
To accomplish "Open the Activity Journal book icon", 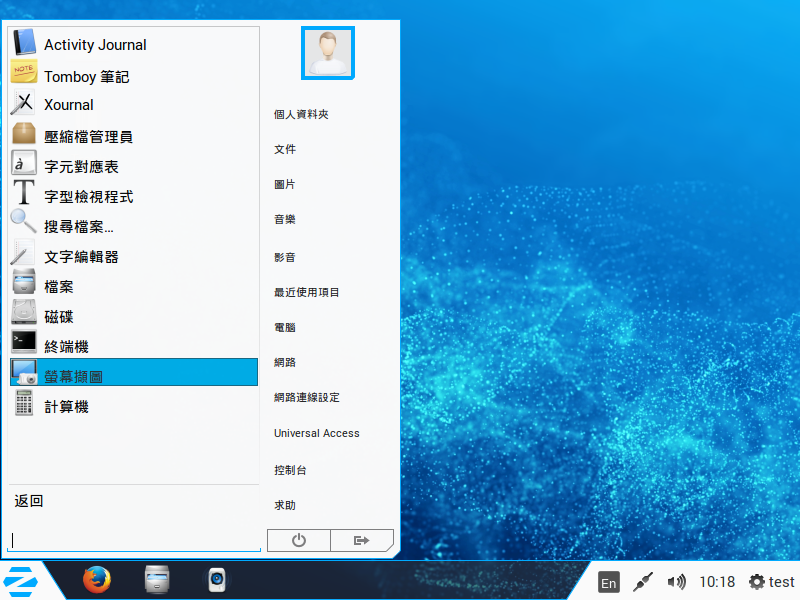I will (x=24, y=42).
